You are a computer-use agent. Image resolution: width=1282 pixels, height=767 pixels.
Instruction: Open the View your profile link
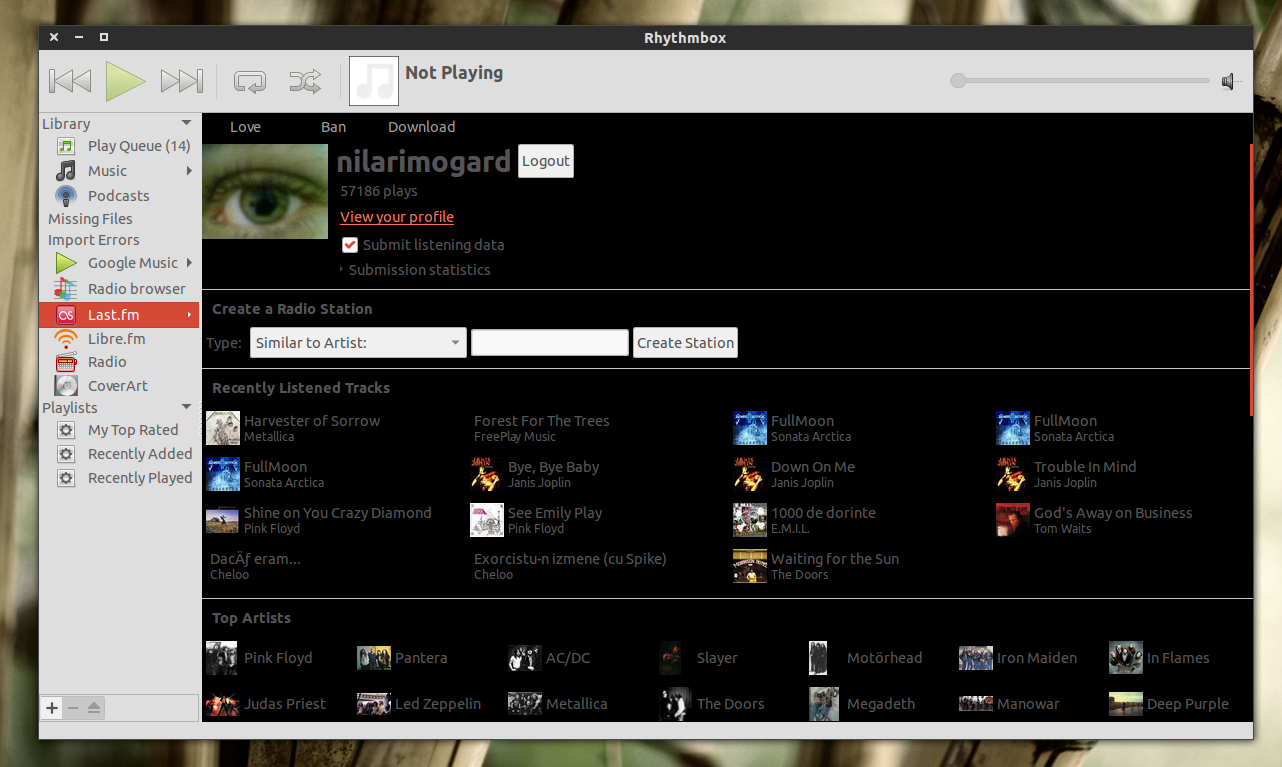397,217
